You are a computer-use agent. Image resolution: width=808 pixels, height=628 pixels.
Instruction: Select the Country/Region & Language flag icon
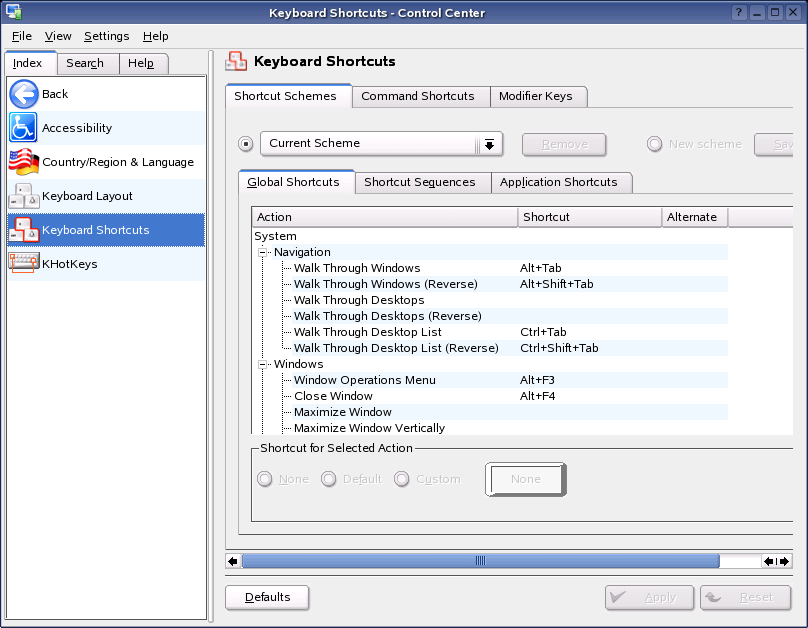(x=24, y=162)
